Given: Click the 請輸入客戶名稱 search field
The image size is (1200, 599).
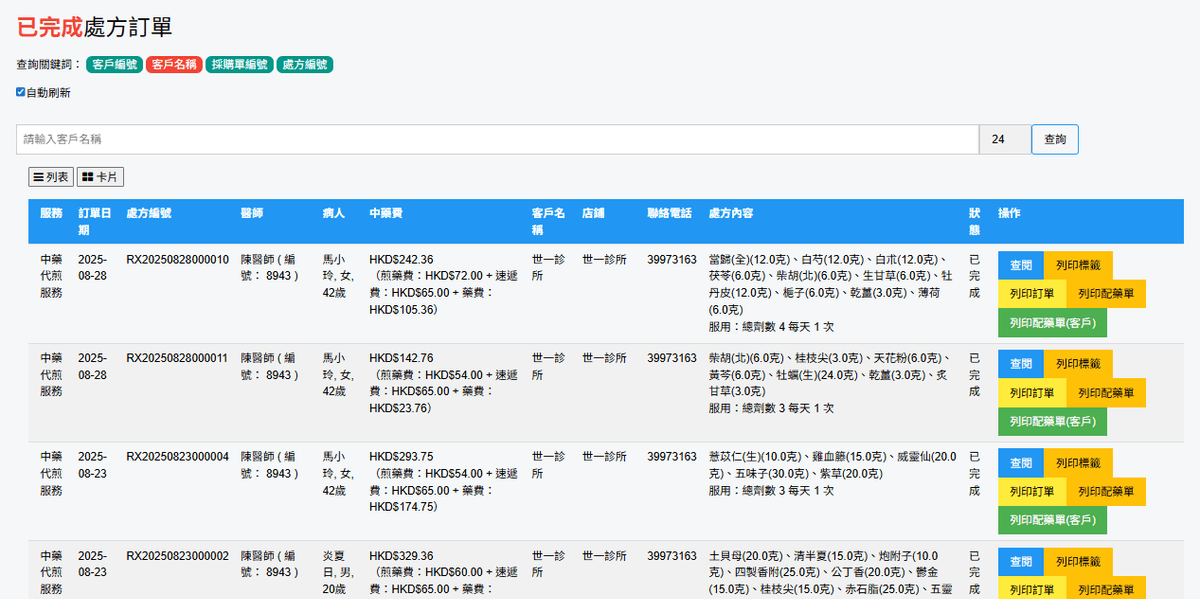Looking at the screenshot, I should 497,140.
